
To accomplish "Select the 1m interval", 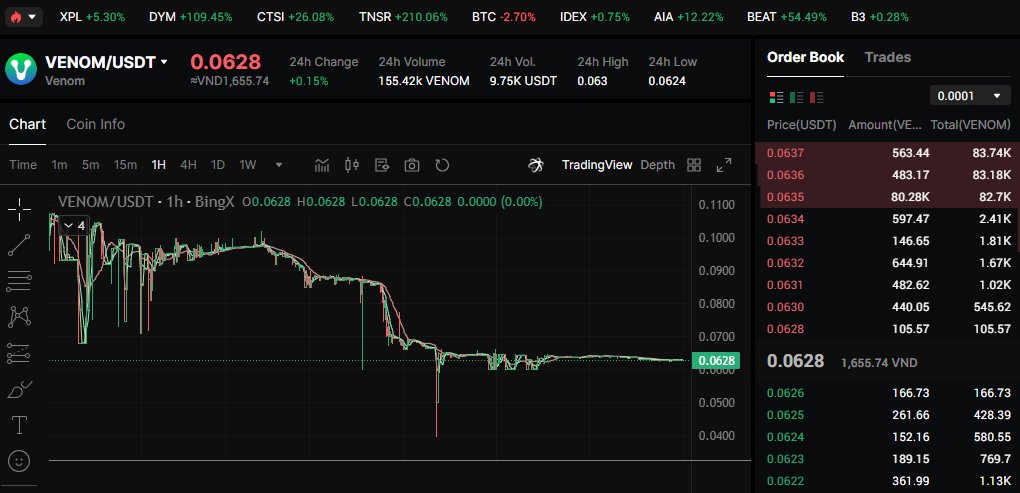I will coord(59,165).
